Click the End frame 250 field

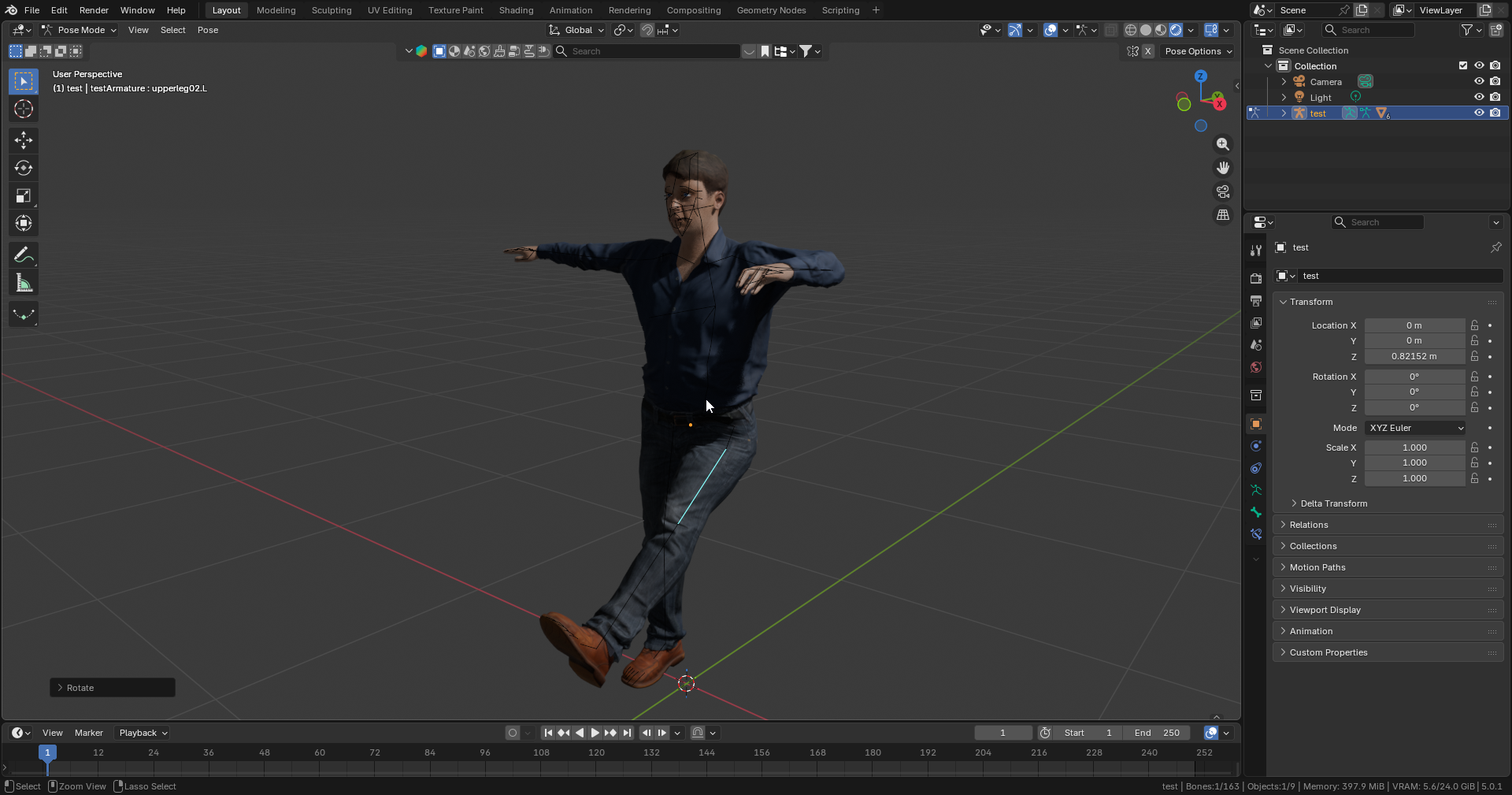coord(1156,733)
